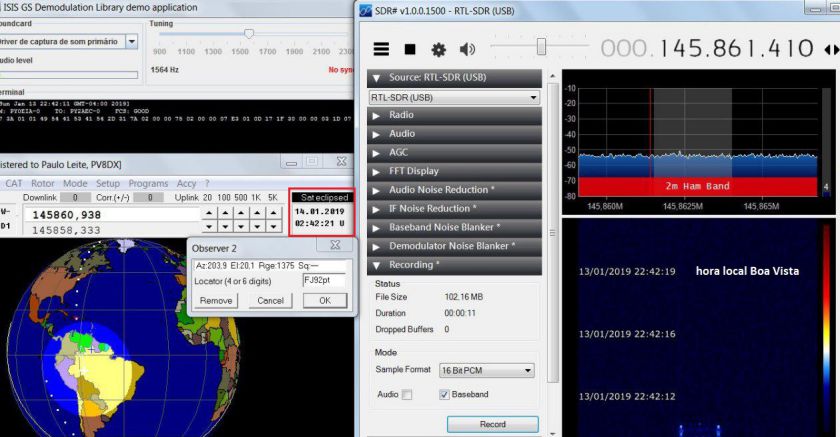Click the 2m Ham Band red band label
The image size is (840, 437).
coord(698,186)
